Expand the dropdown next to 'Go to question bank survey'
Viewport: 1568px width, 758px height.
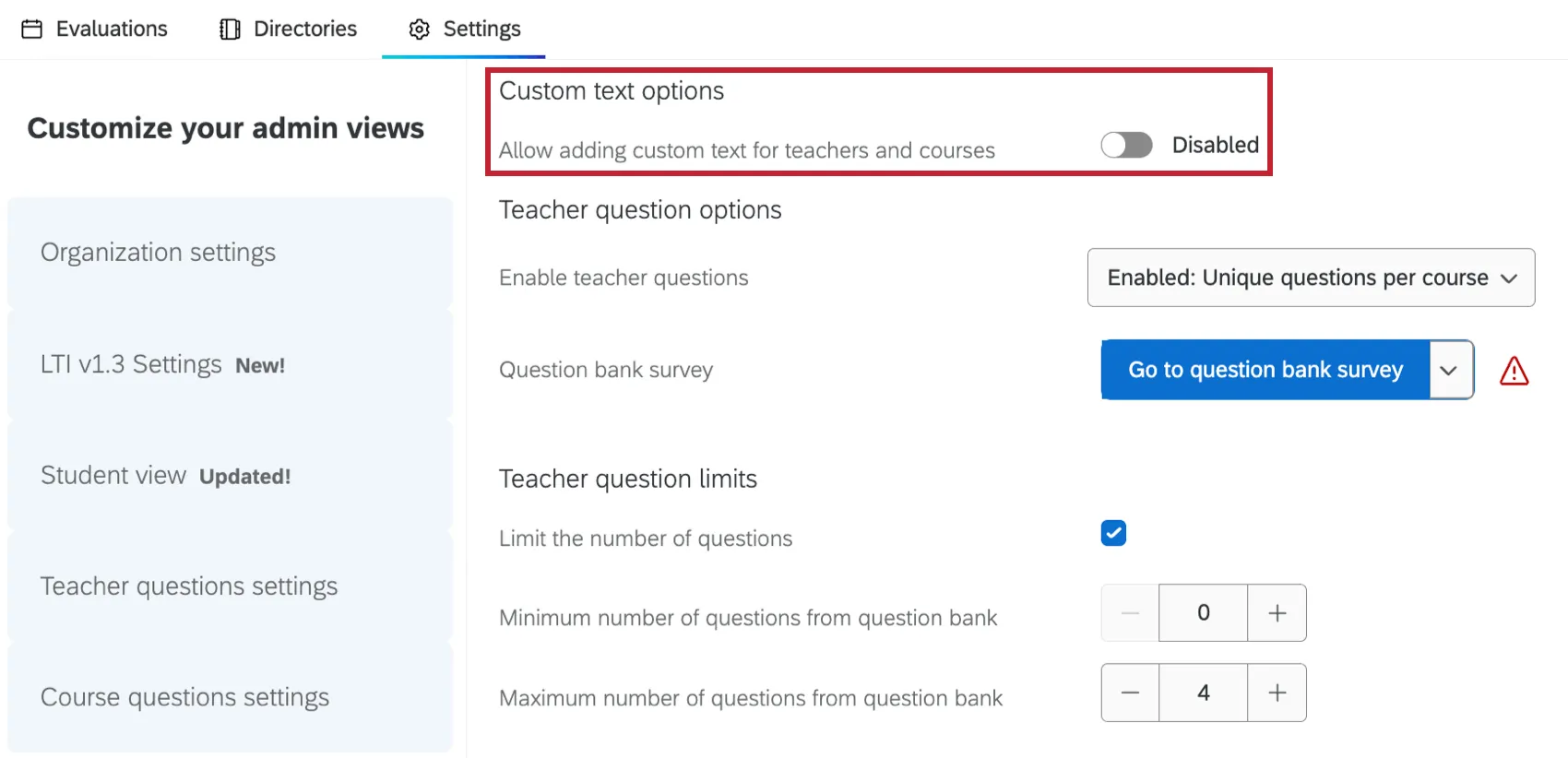point(1449,370)
